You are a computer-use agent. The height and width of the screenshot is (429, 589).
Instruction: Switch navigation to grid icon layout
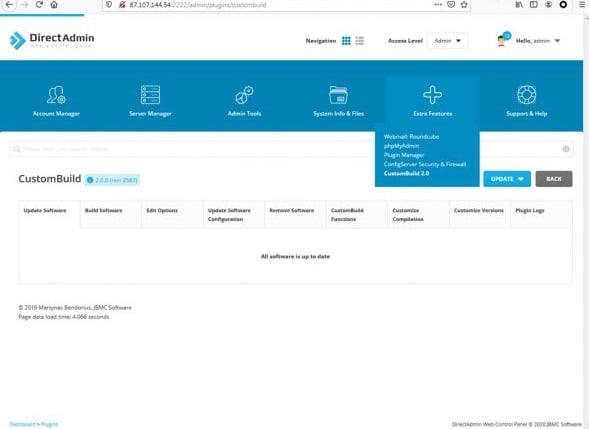[x=346, y=41]
